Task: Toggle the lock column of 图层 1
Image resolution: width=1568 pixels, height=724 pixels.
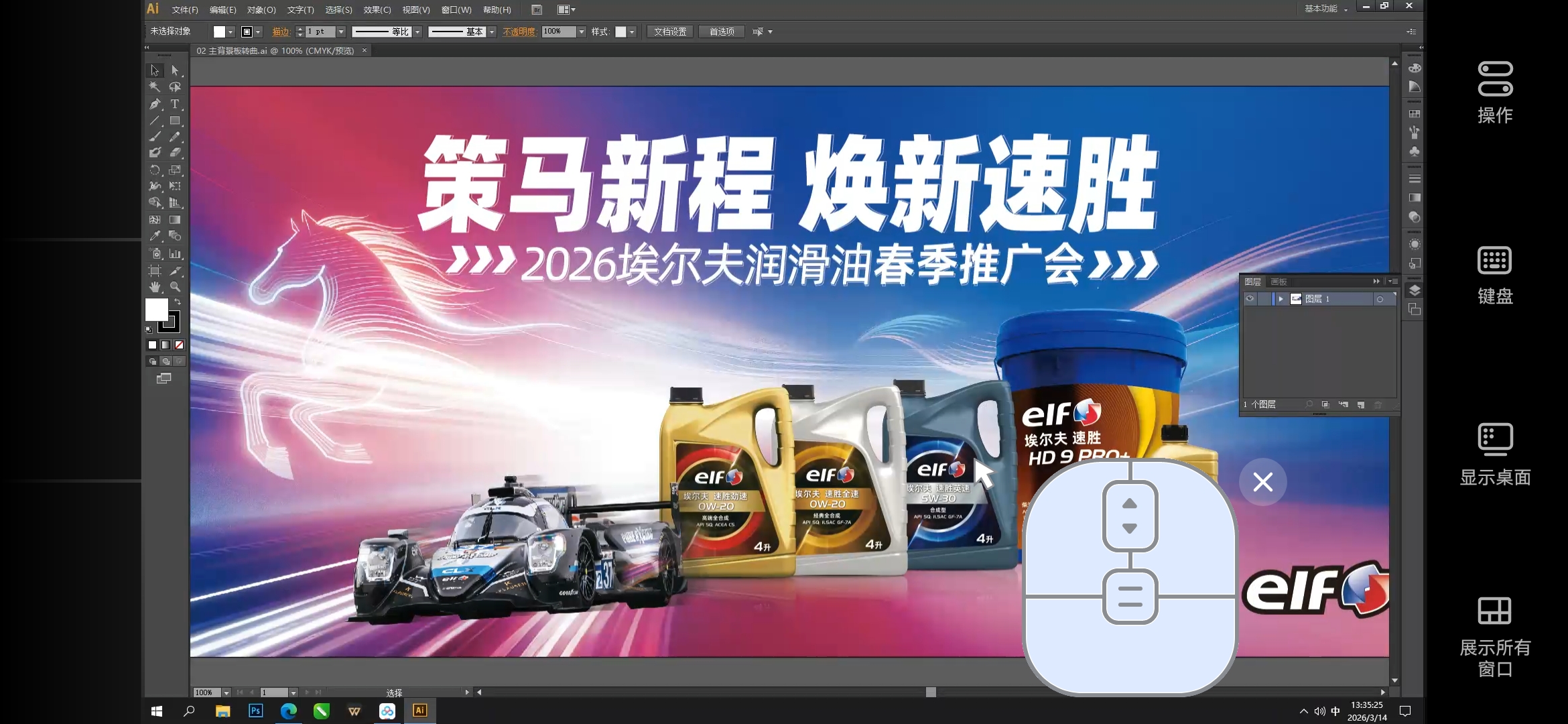Action: [x=1264, y=299]
